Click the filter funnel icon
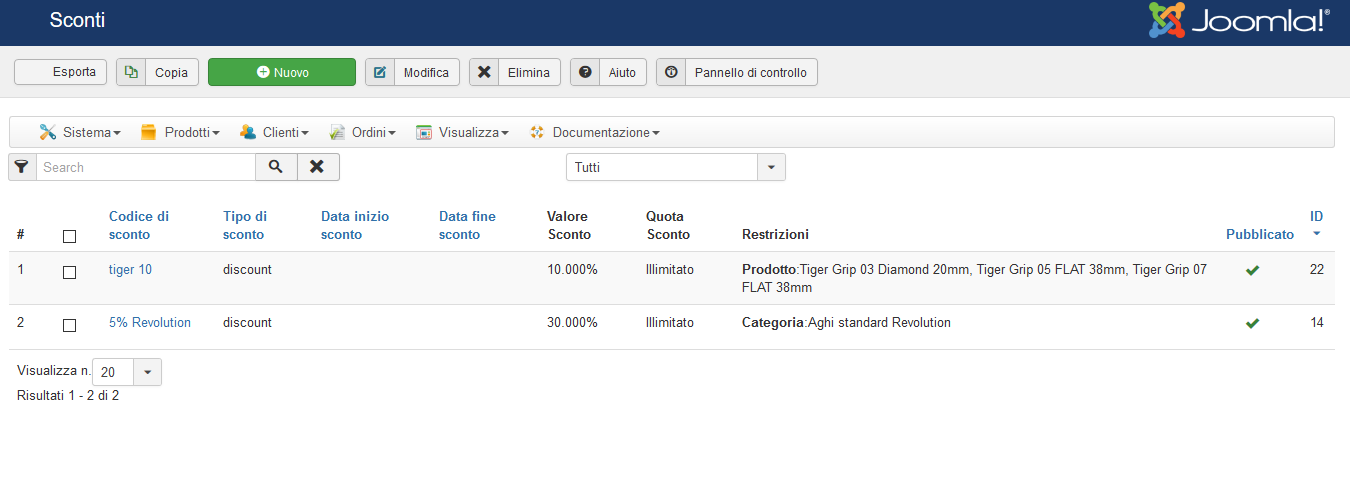This screenshot has height=494, width=1350. pos(22,167)
